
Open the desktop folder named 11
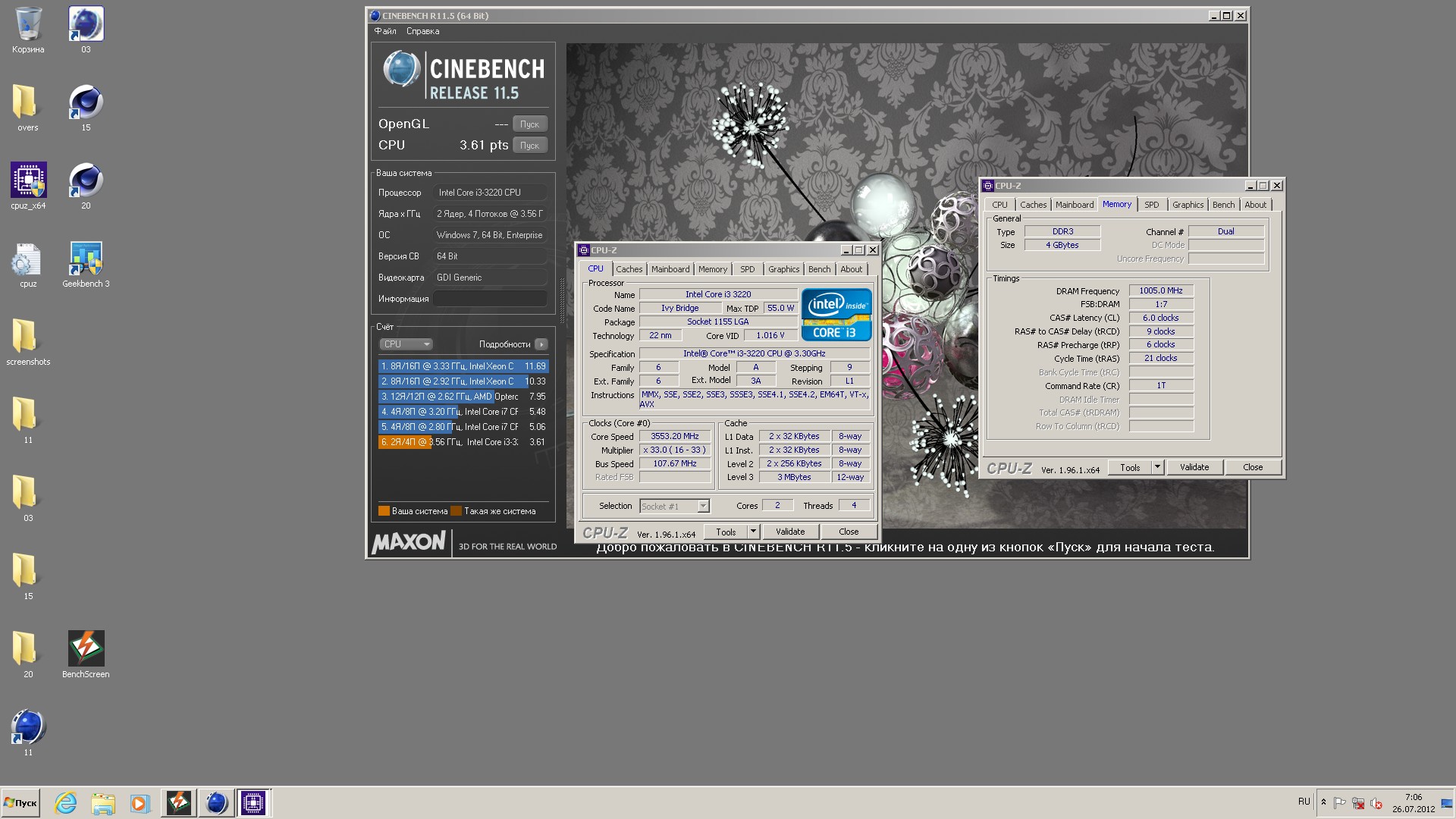28,421
